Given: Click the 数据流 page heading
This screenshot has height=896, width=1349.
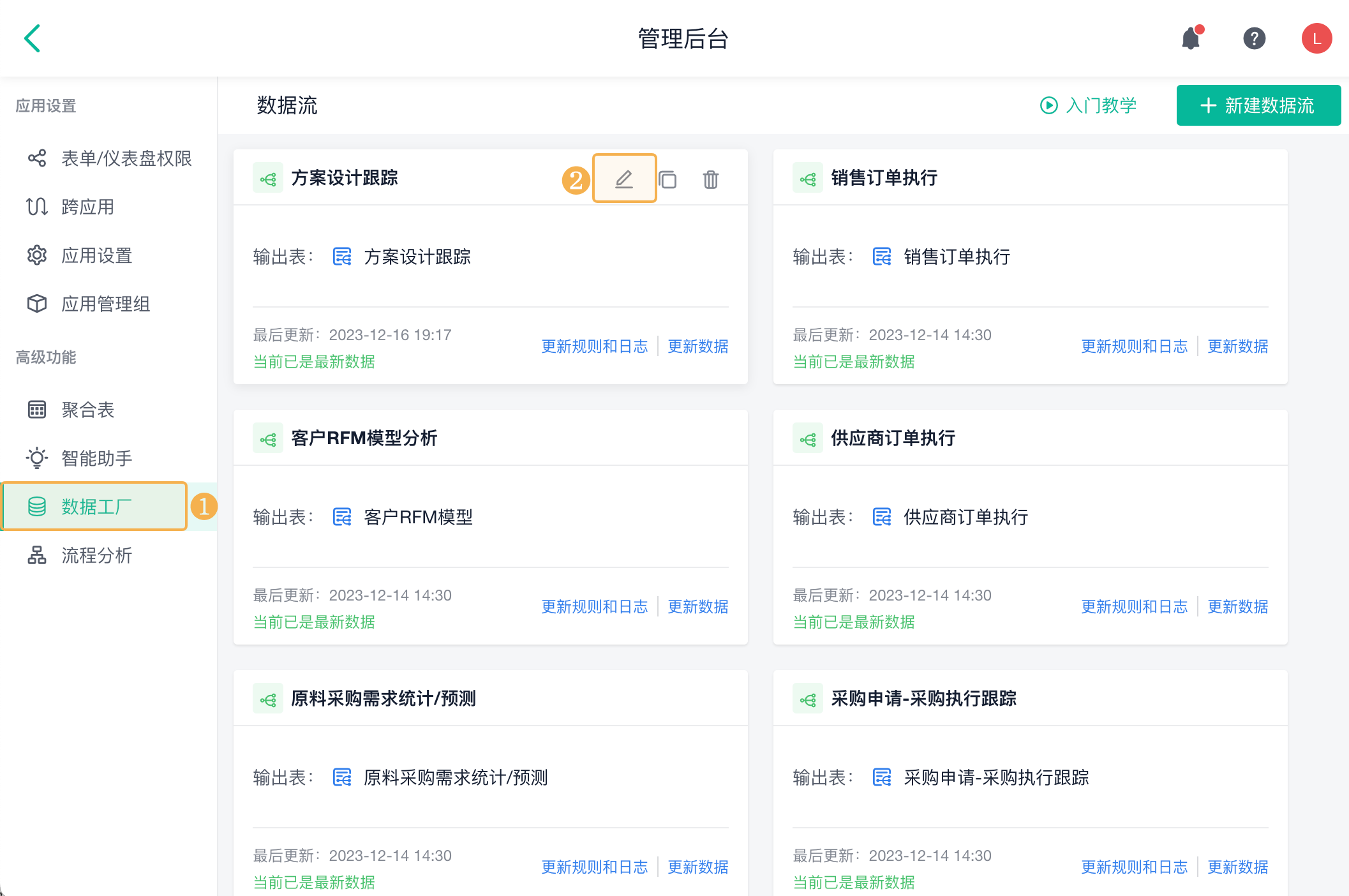Looking at the screenshot, I should click(x=287, y=105).
